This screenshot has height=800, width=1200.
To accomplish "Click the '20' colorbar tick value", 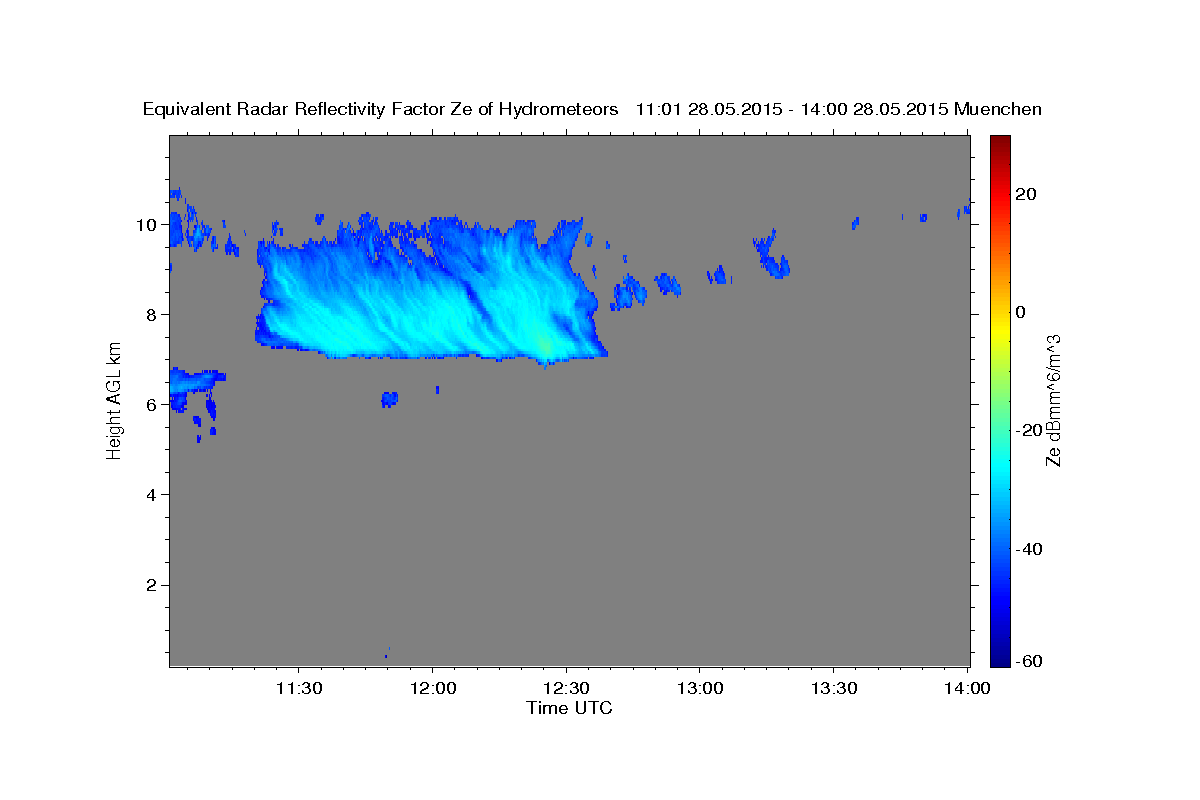I will 1026,194.
